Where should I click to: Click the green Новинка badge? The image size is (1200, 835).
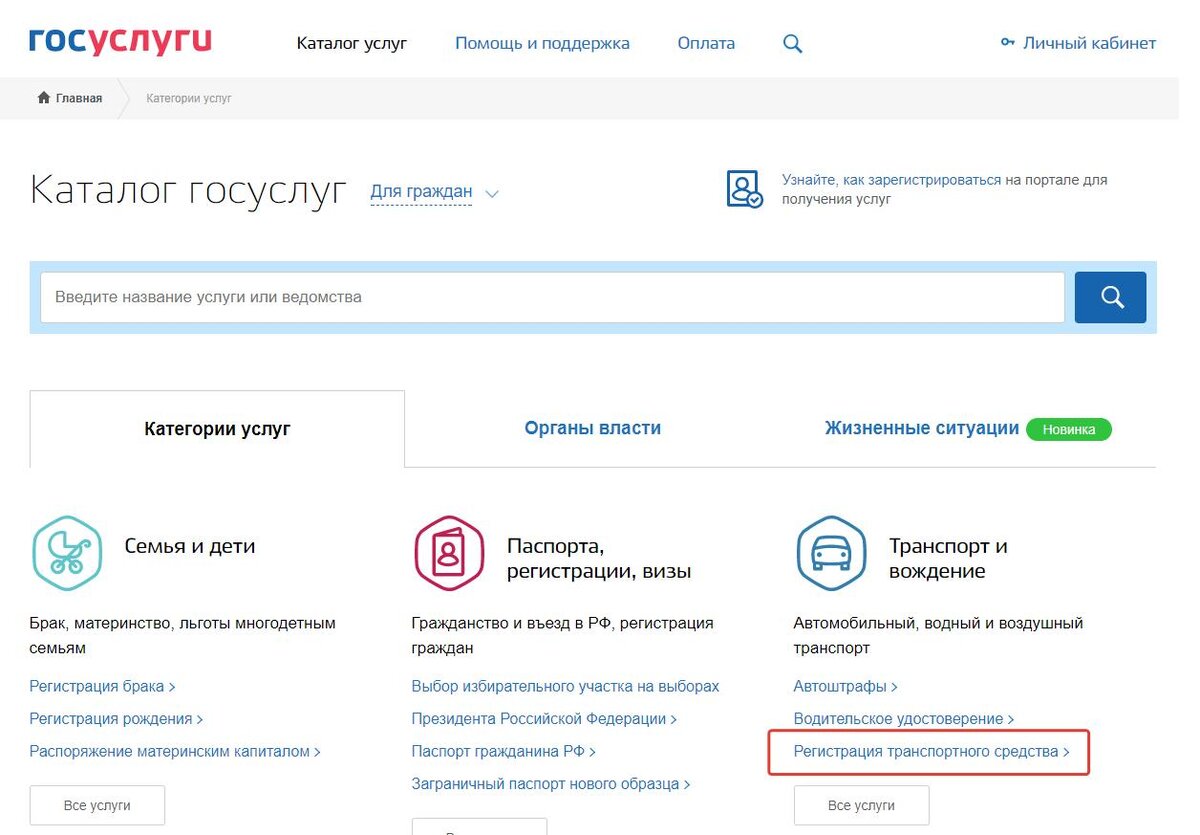pyautogui.click(x=1069, y=429)
